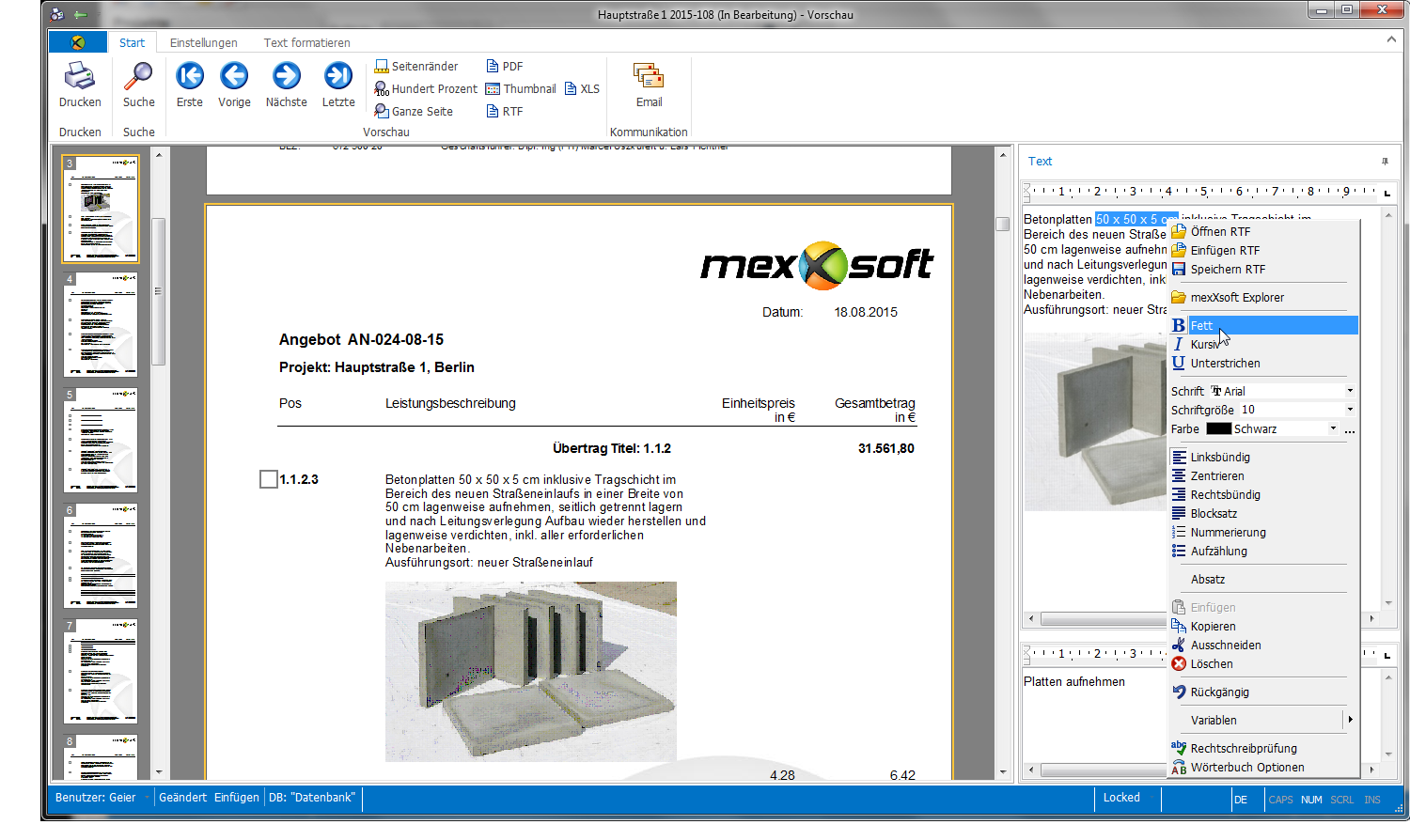Fit the preview to Ganze Seite
The height and width of the screenshot is (840, 1410).
click(414, 112)
